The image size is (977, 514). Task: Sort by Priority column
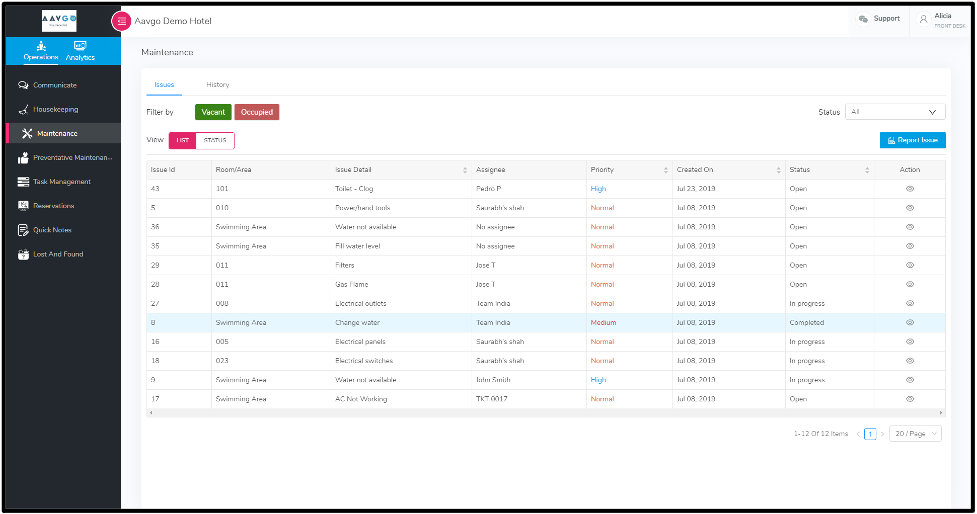[665, 170]
